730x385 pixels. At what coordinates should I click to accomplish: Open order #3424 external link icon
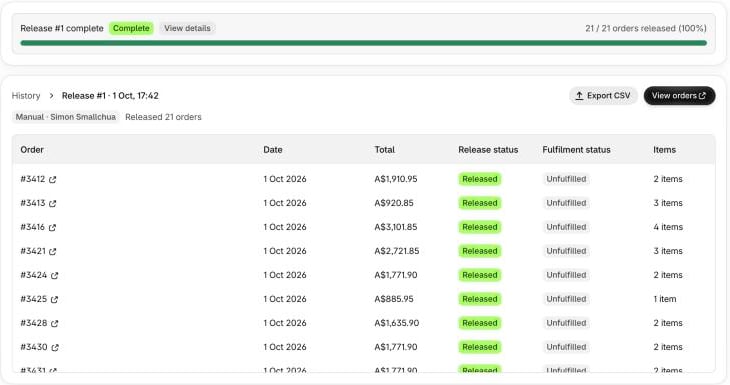[54, 276]
